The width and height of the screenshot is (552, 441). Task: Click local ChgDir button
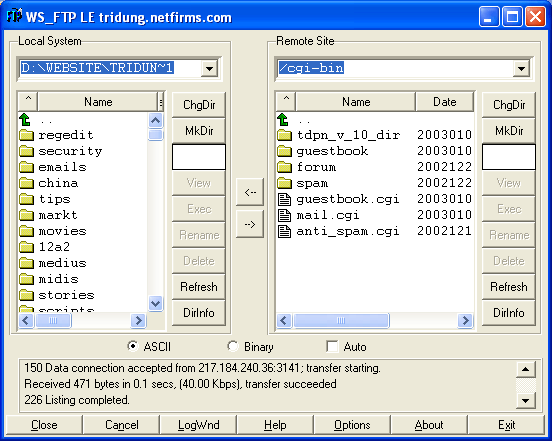[199, 105]
